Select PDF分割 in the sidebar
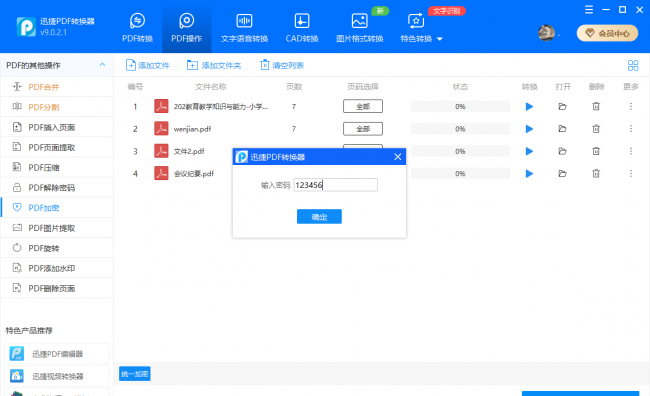Viewport: 650px width, 396px height. (x=57, y=107)
